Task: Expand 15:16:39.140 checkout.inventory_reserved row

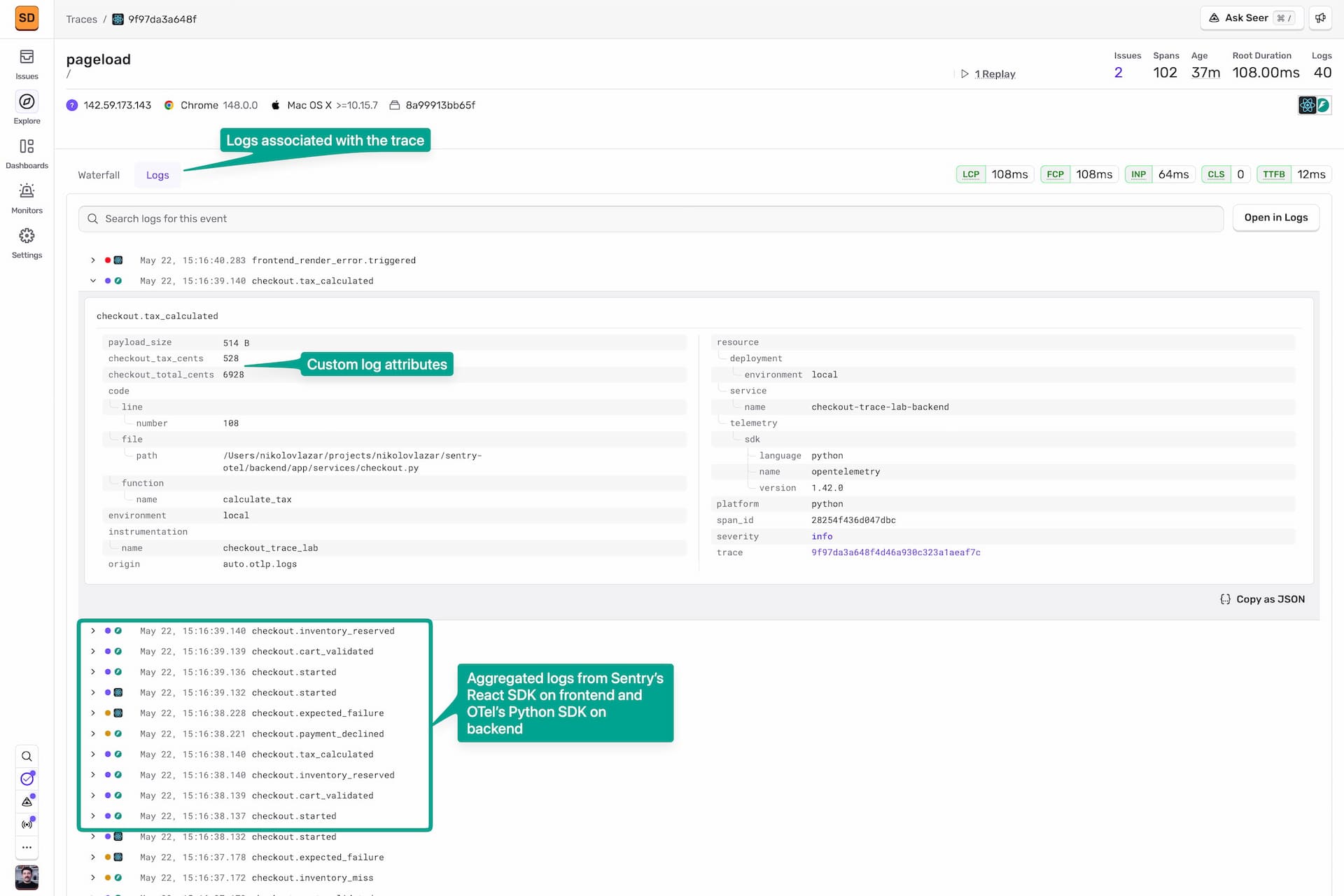Action: point(93,631)
